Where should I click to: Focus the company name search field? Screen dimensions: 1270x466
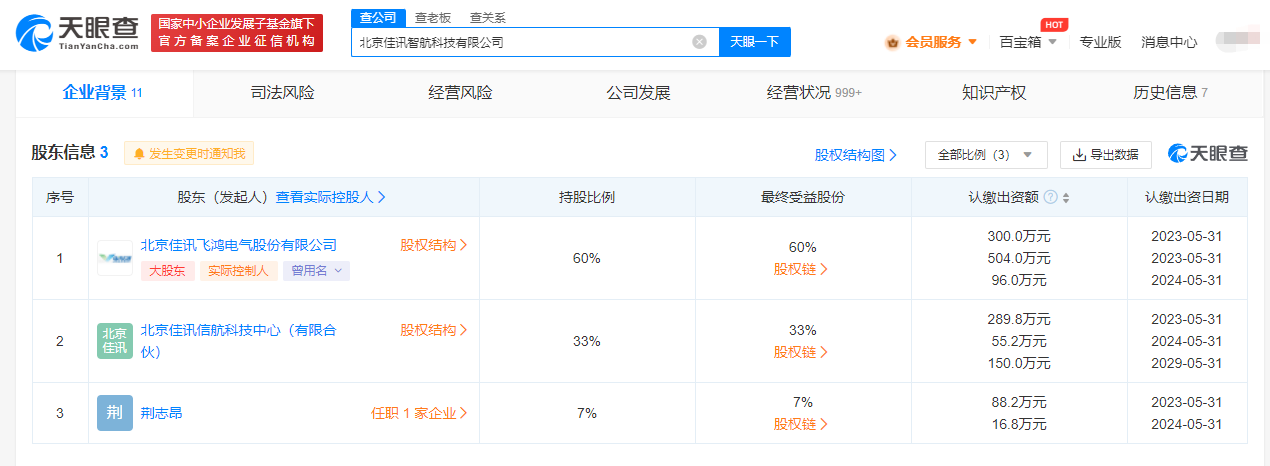(535, 42)
